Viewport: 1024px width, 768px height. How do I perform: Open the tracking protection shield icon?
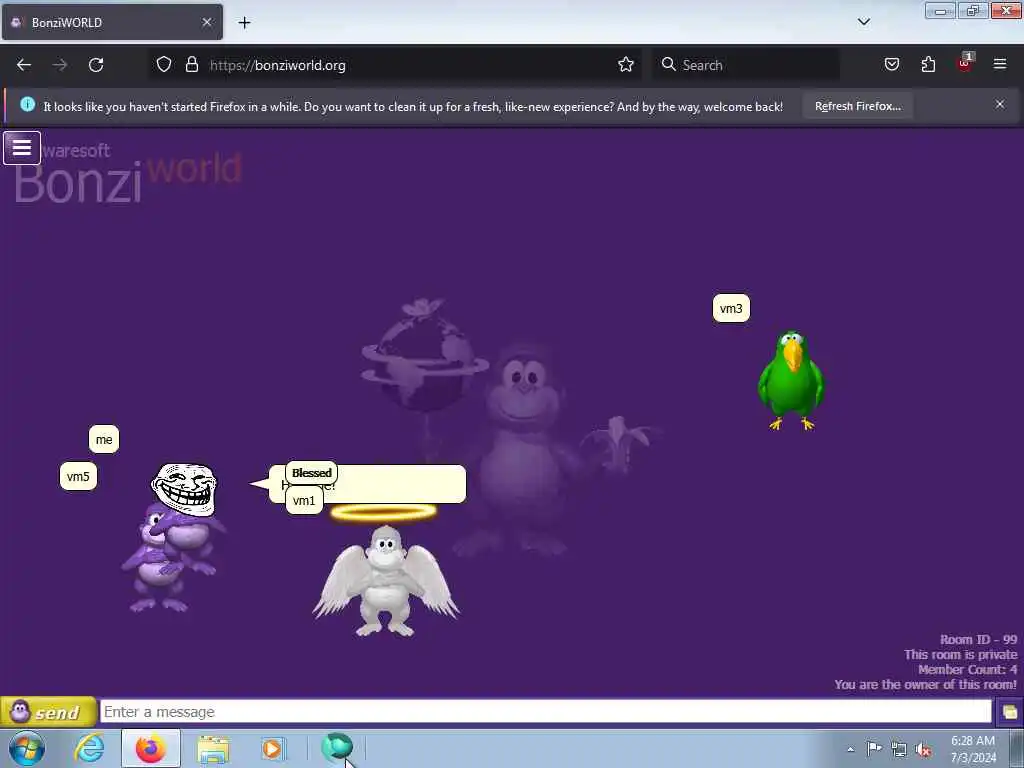pos(164,65)
